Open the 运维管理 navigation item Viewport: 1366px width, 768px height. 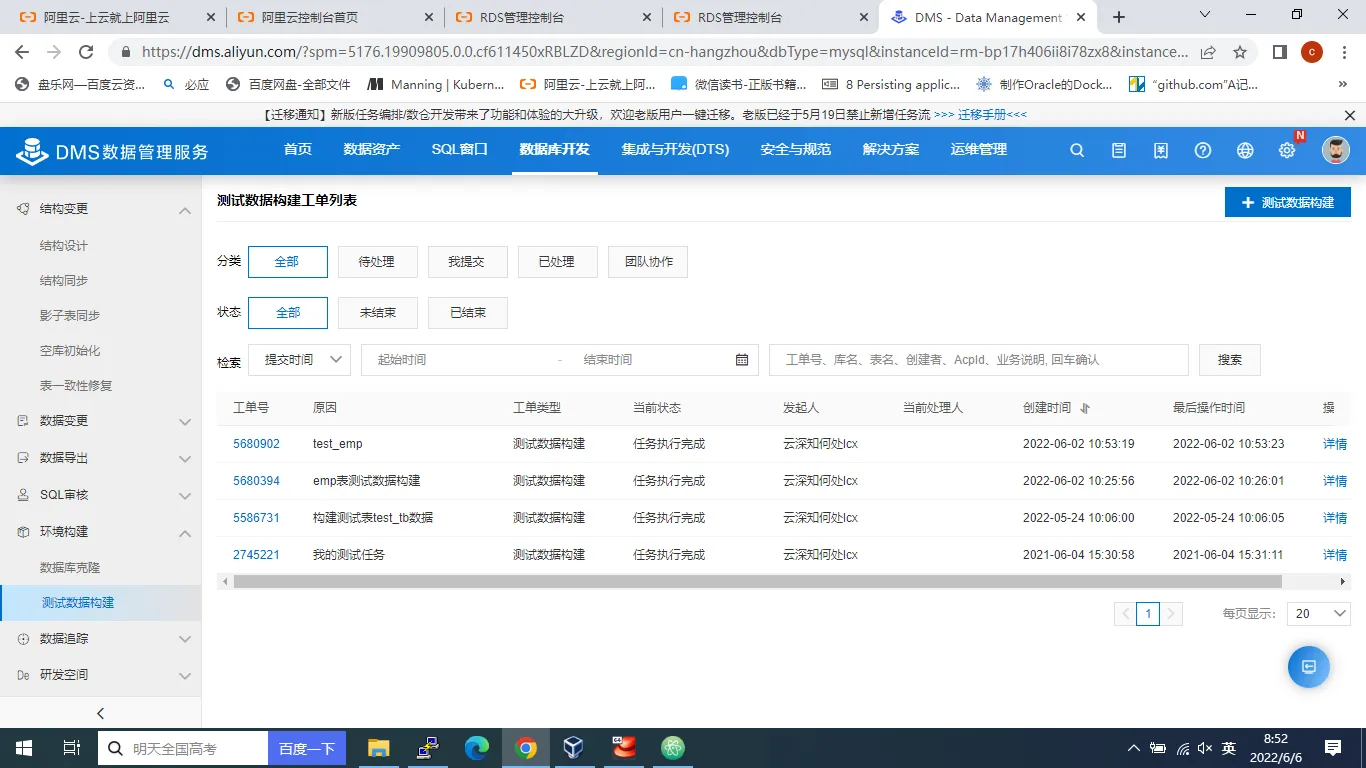pos(979,150)
